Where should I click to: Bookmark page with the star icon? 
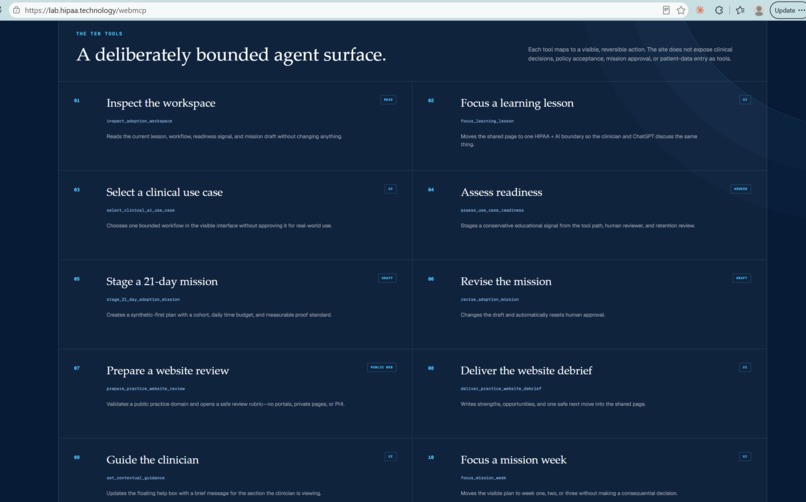point(681,10)
